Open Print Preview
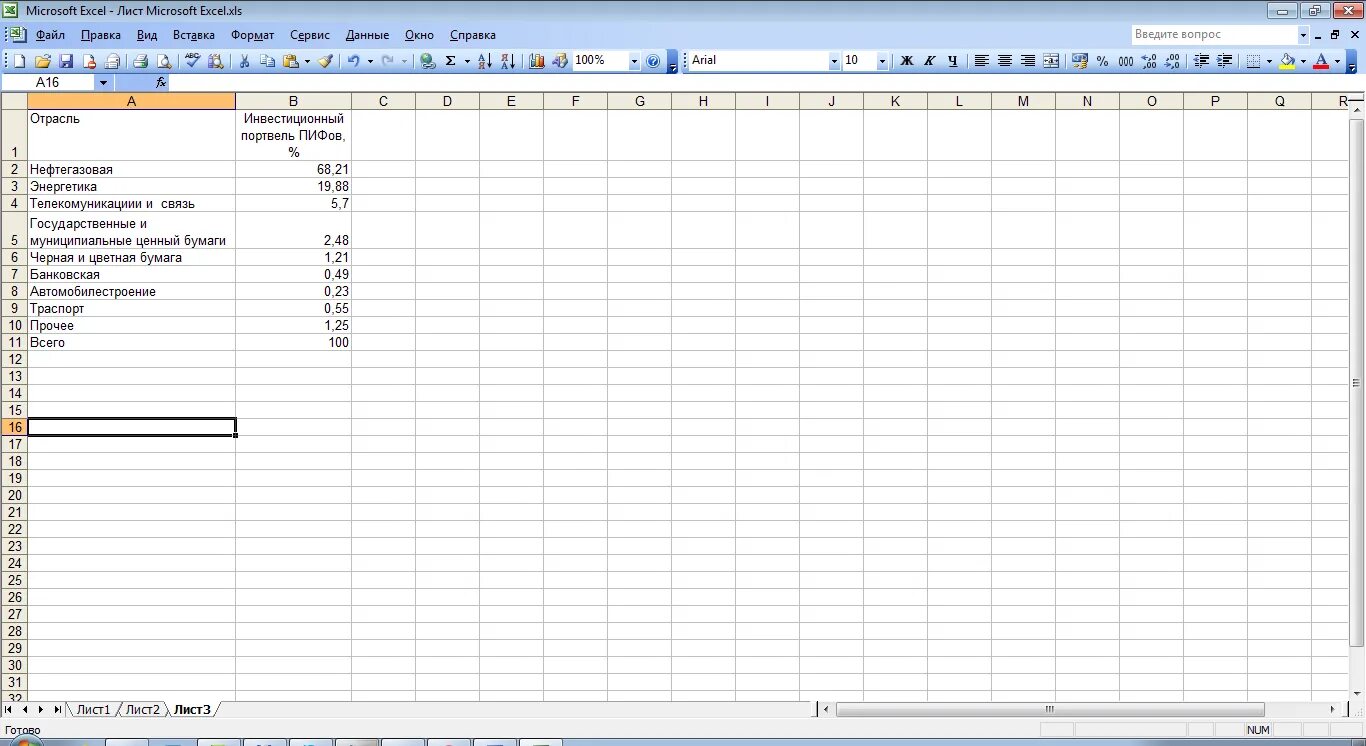 (x=164, y=61)
